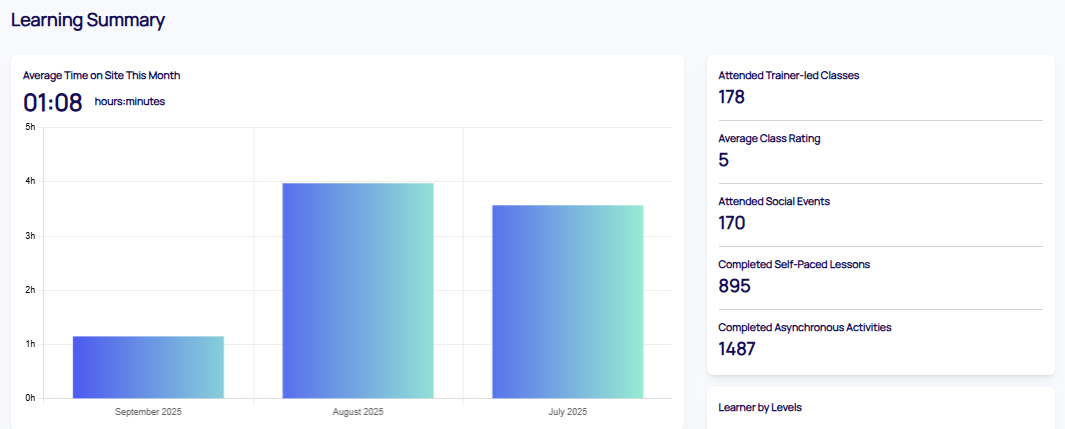This screenshot has width=1065, height=429.
Task: Click the 01:08 average time value
Action: (x=52, y=102)
